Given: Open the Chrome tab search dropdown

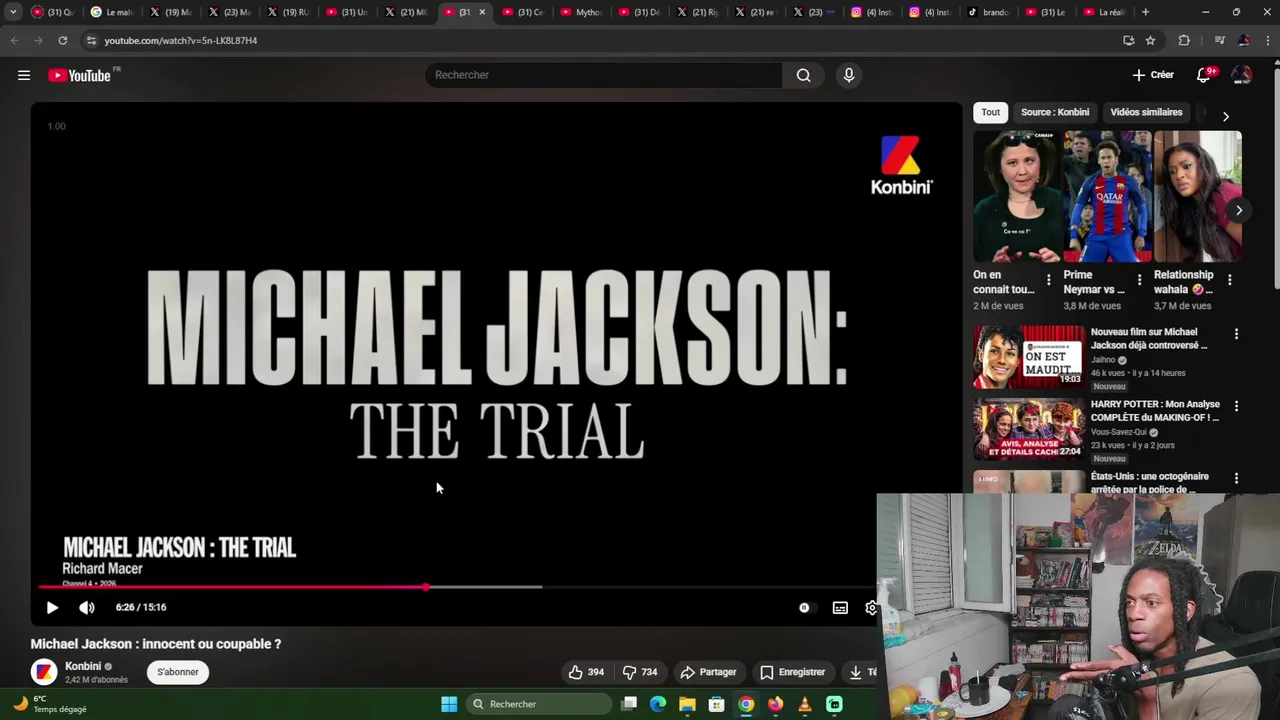Looking at the screenshot, I should (13, 12).
